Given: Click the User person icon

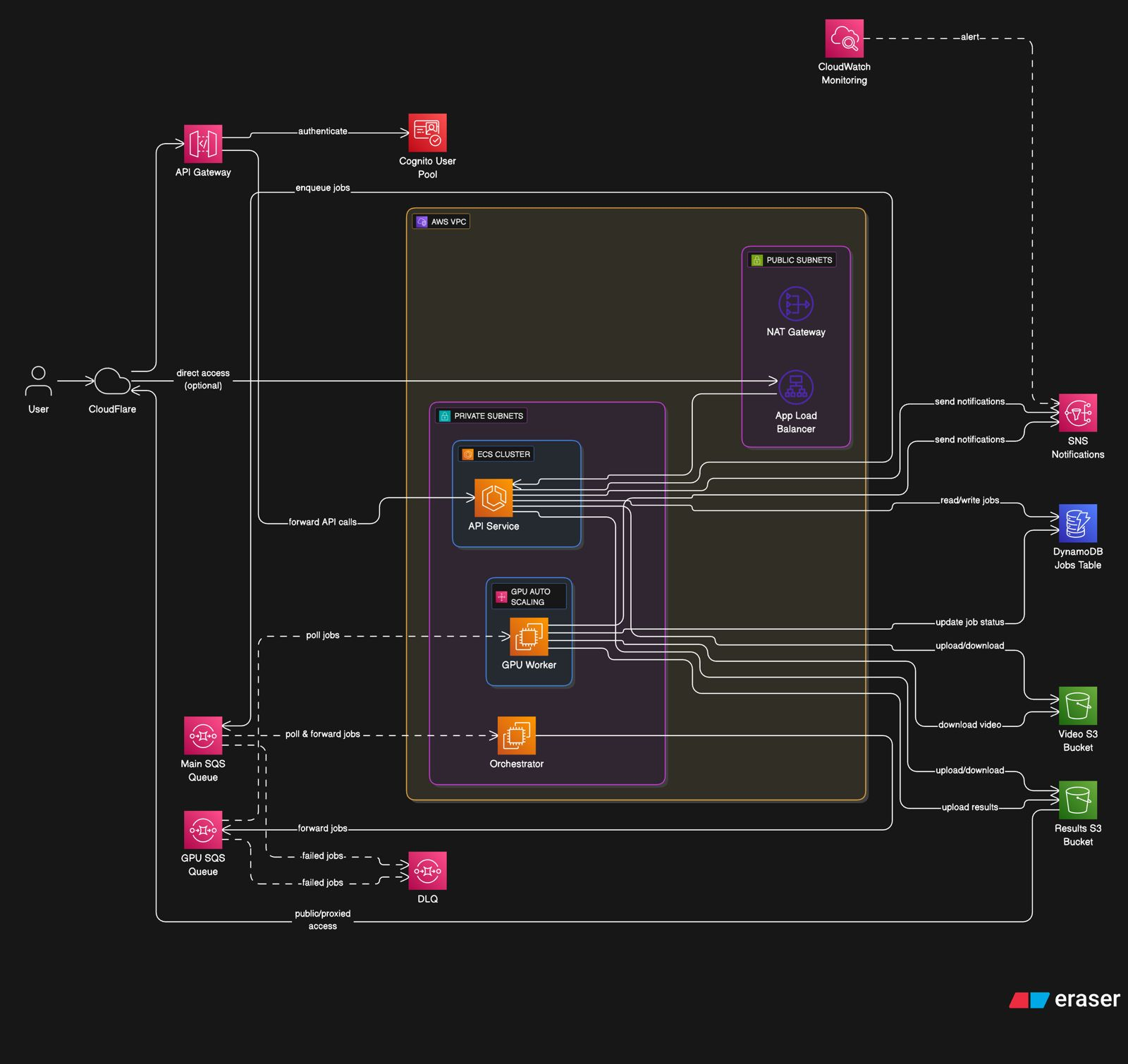Looking at the screenshot, I should coord(39,381).
